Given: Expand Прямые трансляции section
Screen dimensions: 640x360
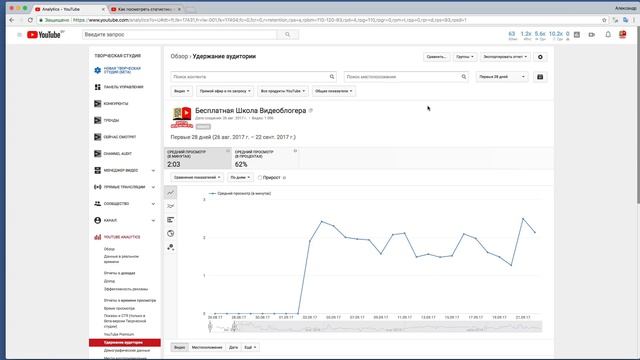Looking at the screenshot, I should [x=153, y=187].
